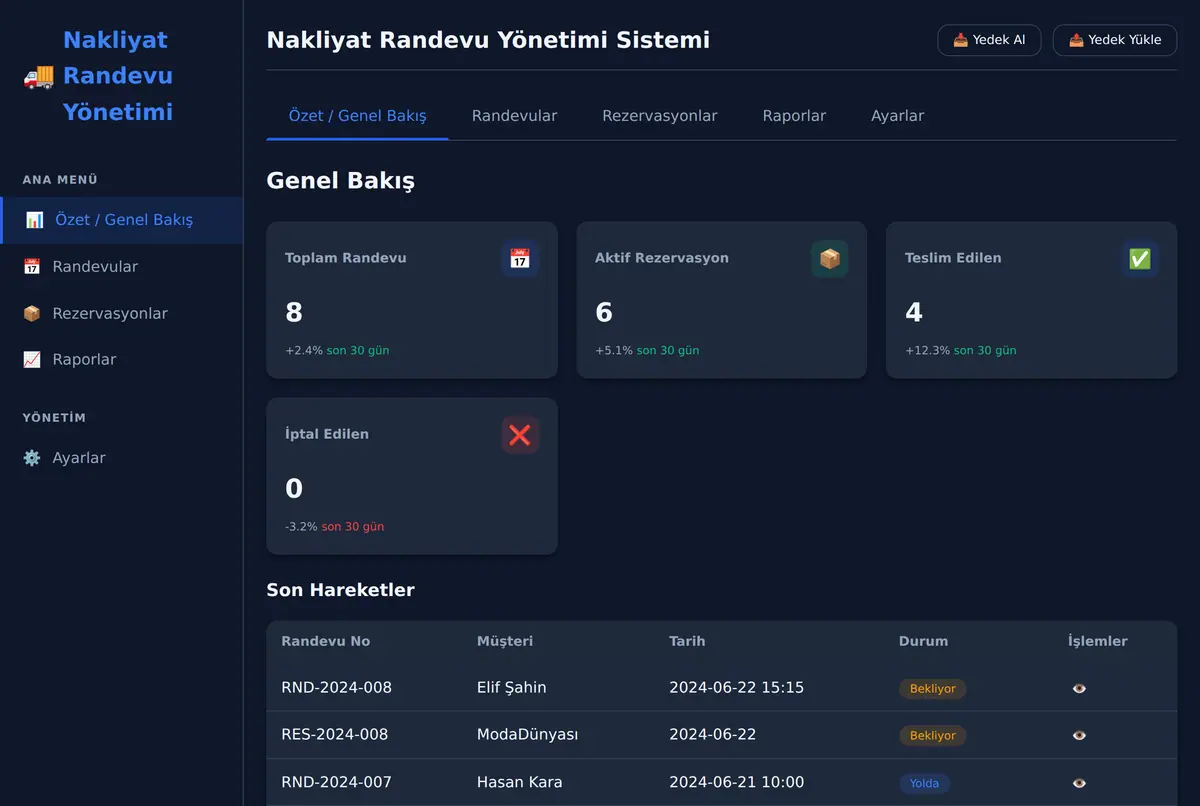1200x806 pixels.
Task: Click the Toplam Randevu value 8
Action: click(294, 313)
